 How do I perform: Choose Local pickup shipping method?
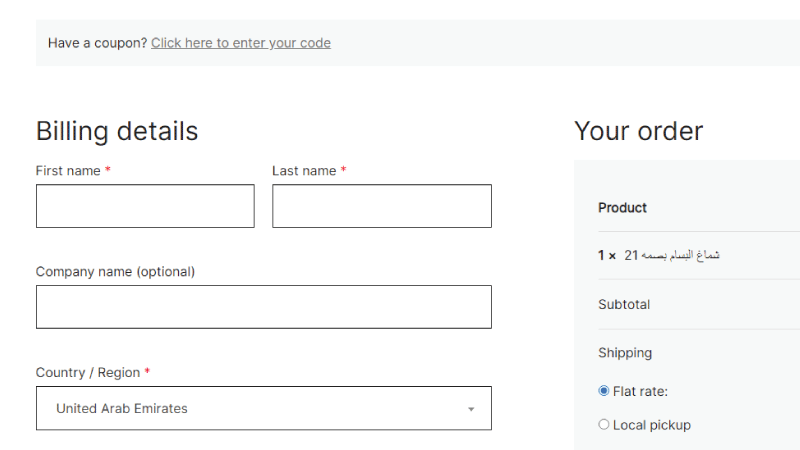point(604,425)
